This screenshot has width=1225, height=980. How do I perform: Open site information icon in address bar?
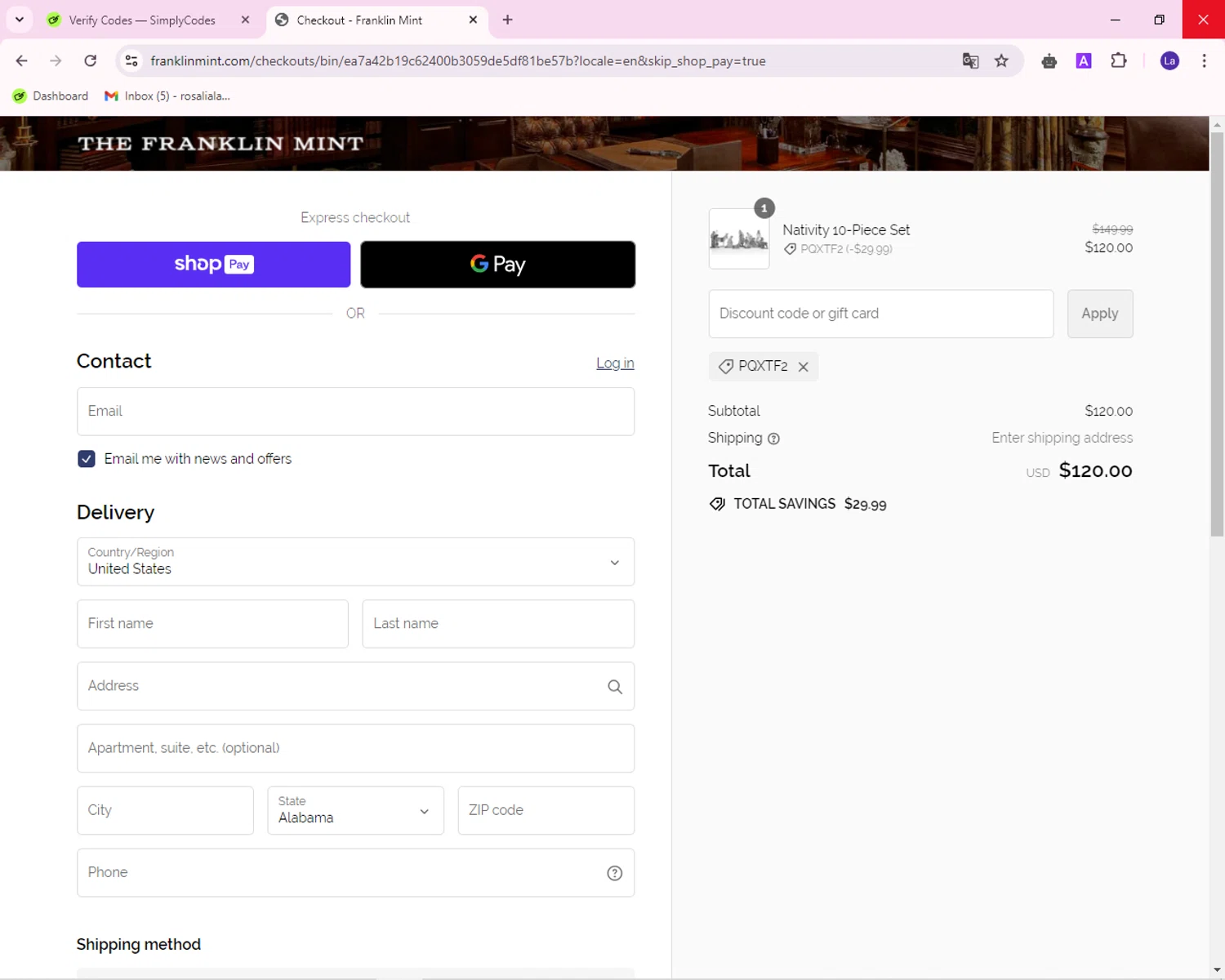pyautogui.click(x=131, y=61)
